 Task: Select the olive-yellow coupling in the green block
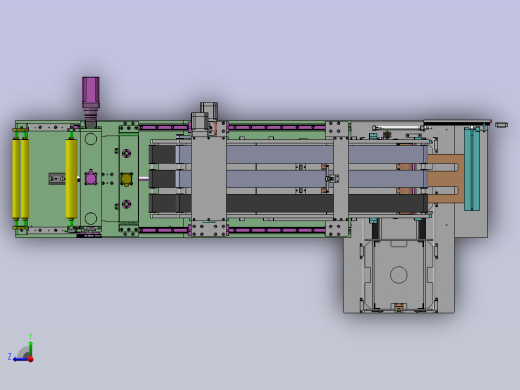click(x=126, y=179)
